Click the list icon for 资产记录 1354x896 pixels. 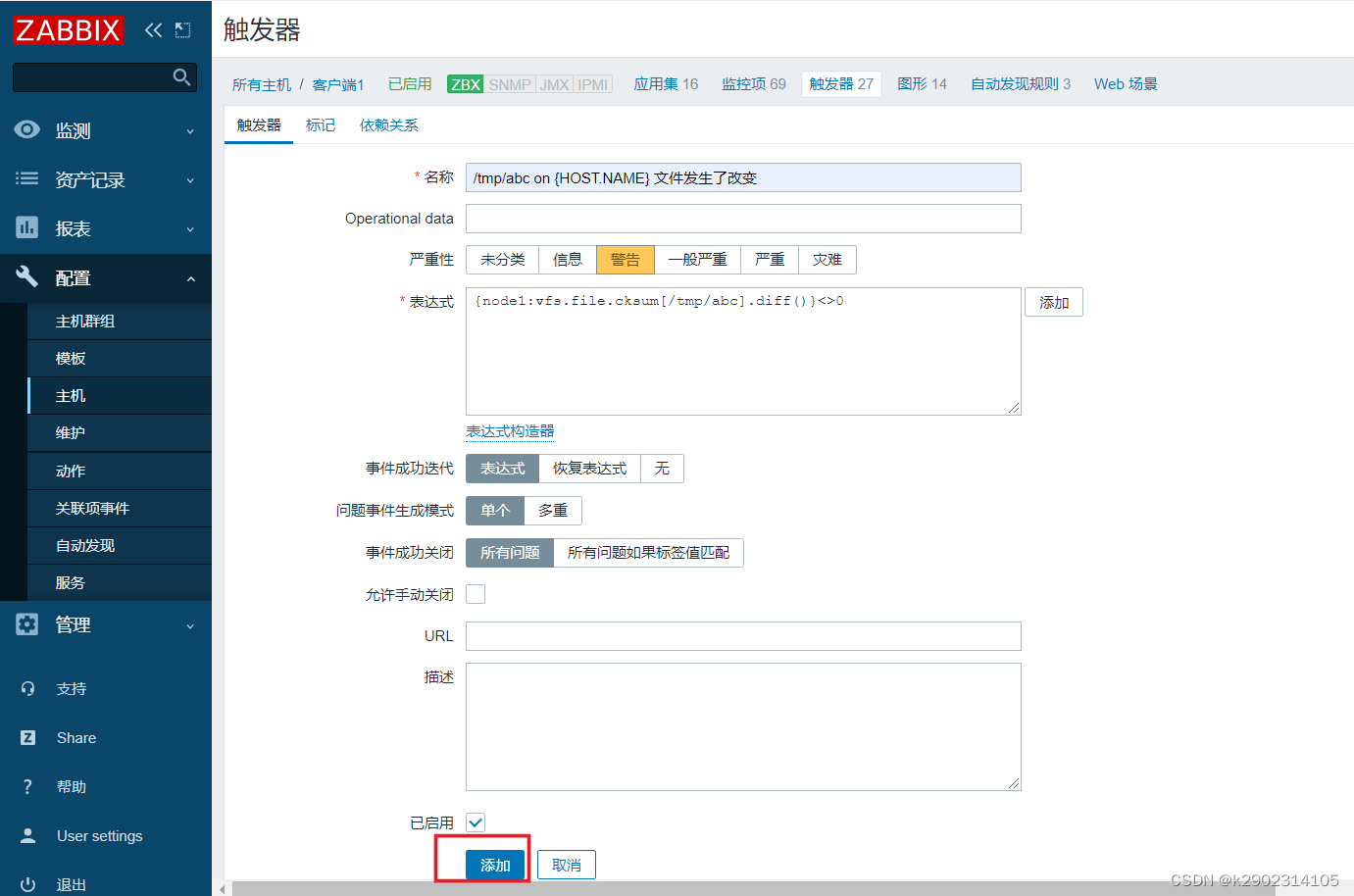(x=27, y=178)
